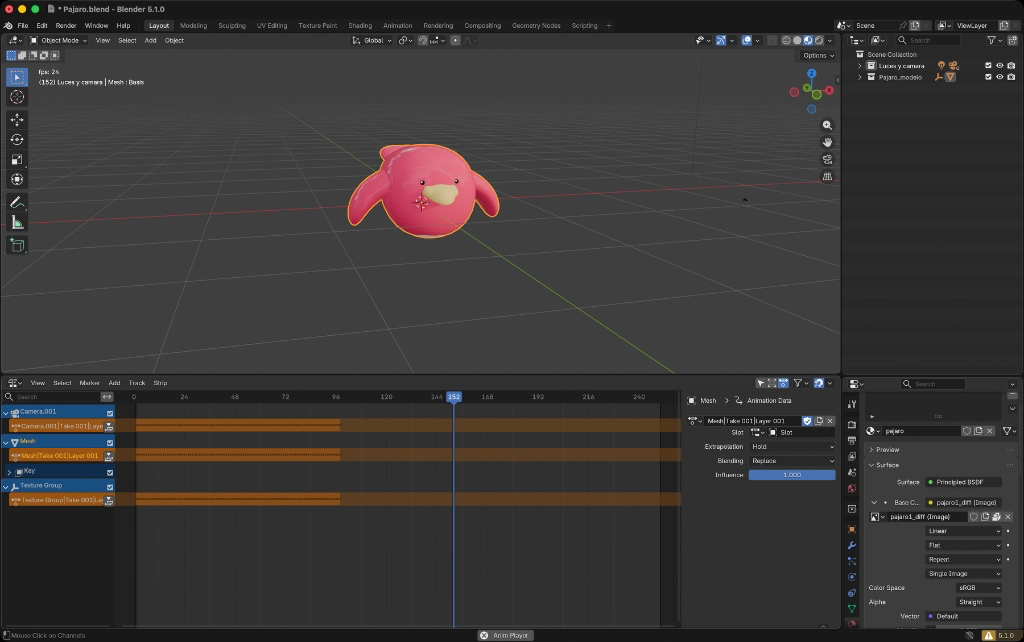Uncheck the Luces y camara exclude checkbox
The height and width of the screenshot is (642, 1024).
[988, 66]
